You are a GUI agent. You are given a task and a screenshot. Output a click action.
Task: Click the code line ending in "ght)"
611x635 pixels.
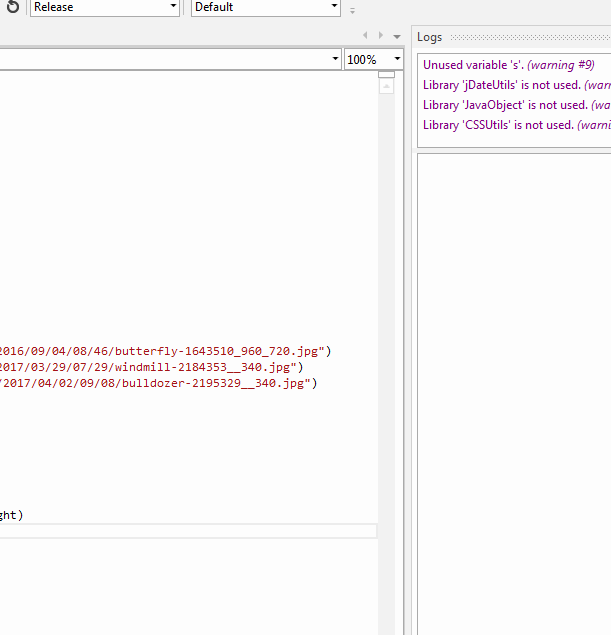[x=11, y=515]
